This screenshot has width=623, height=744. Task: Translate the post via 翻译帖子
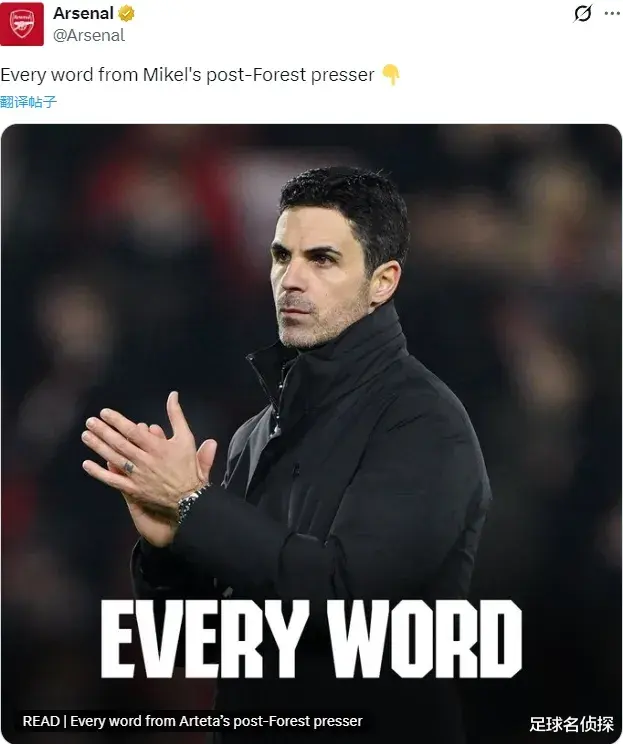[28, 102]
